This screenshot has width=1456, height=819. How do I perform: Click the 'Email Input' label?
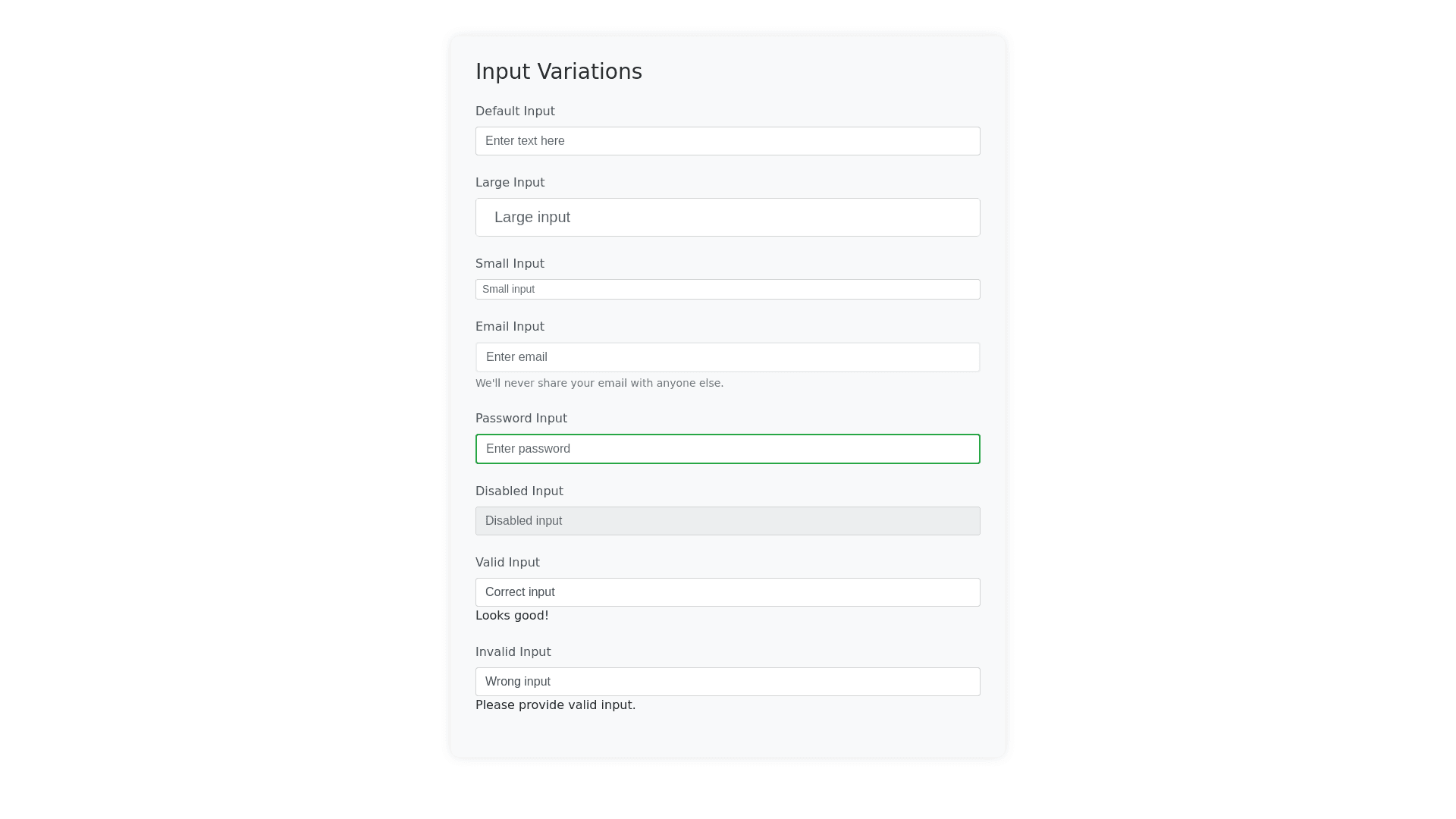coord(510,327)
